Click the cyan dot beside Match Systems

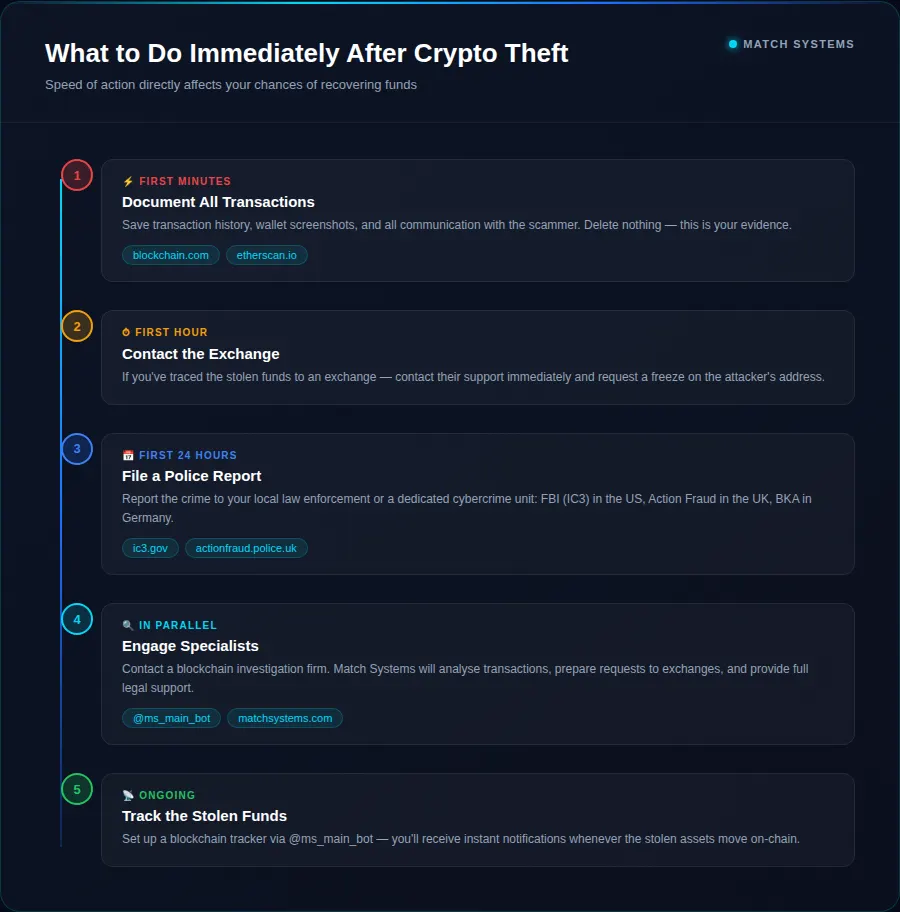point(733,44)
